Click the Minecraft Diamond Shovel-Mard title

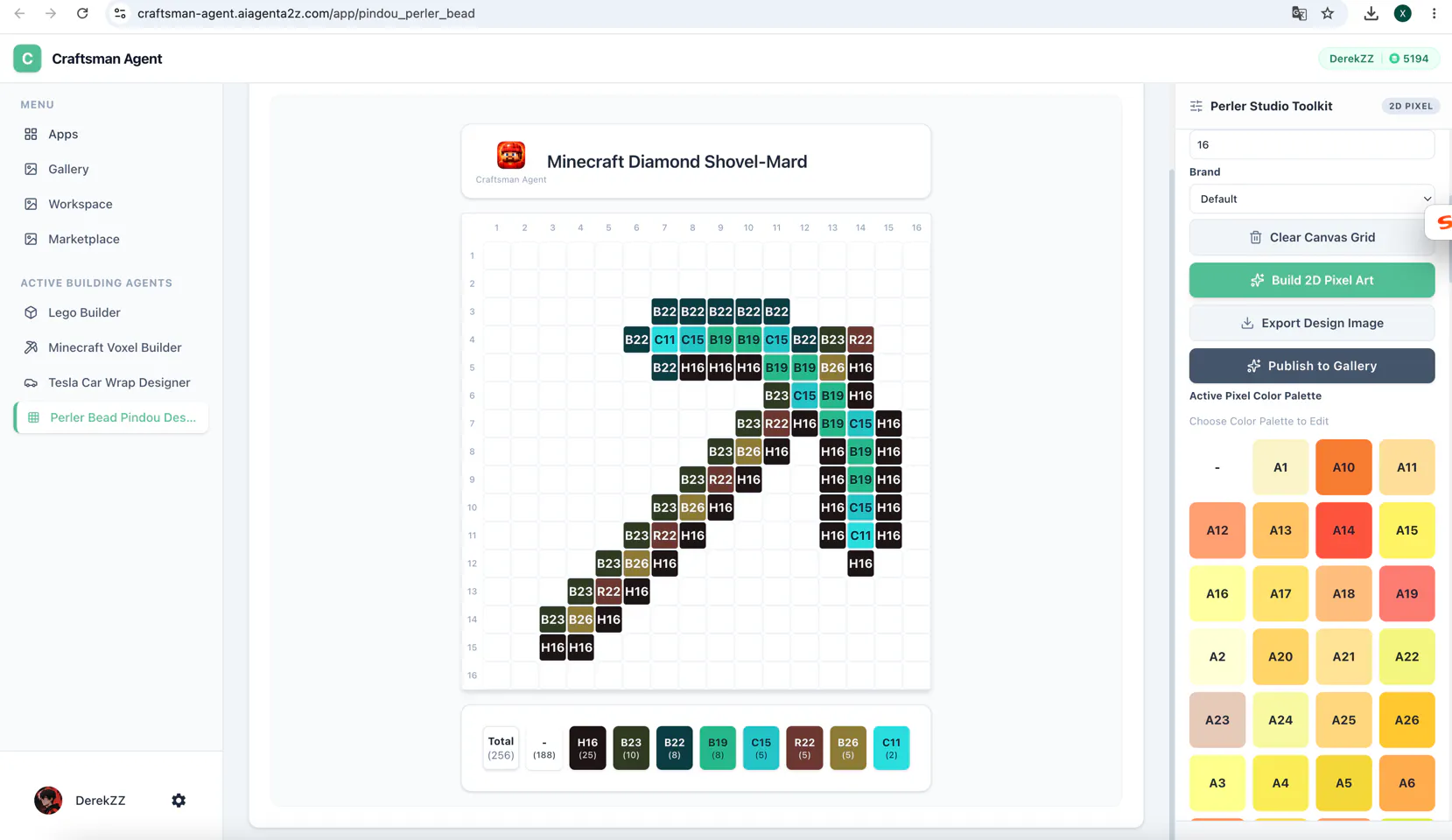(677, 161)
